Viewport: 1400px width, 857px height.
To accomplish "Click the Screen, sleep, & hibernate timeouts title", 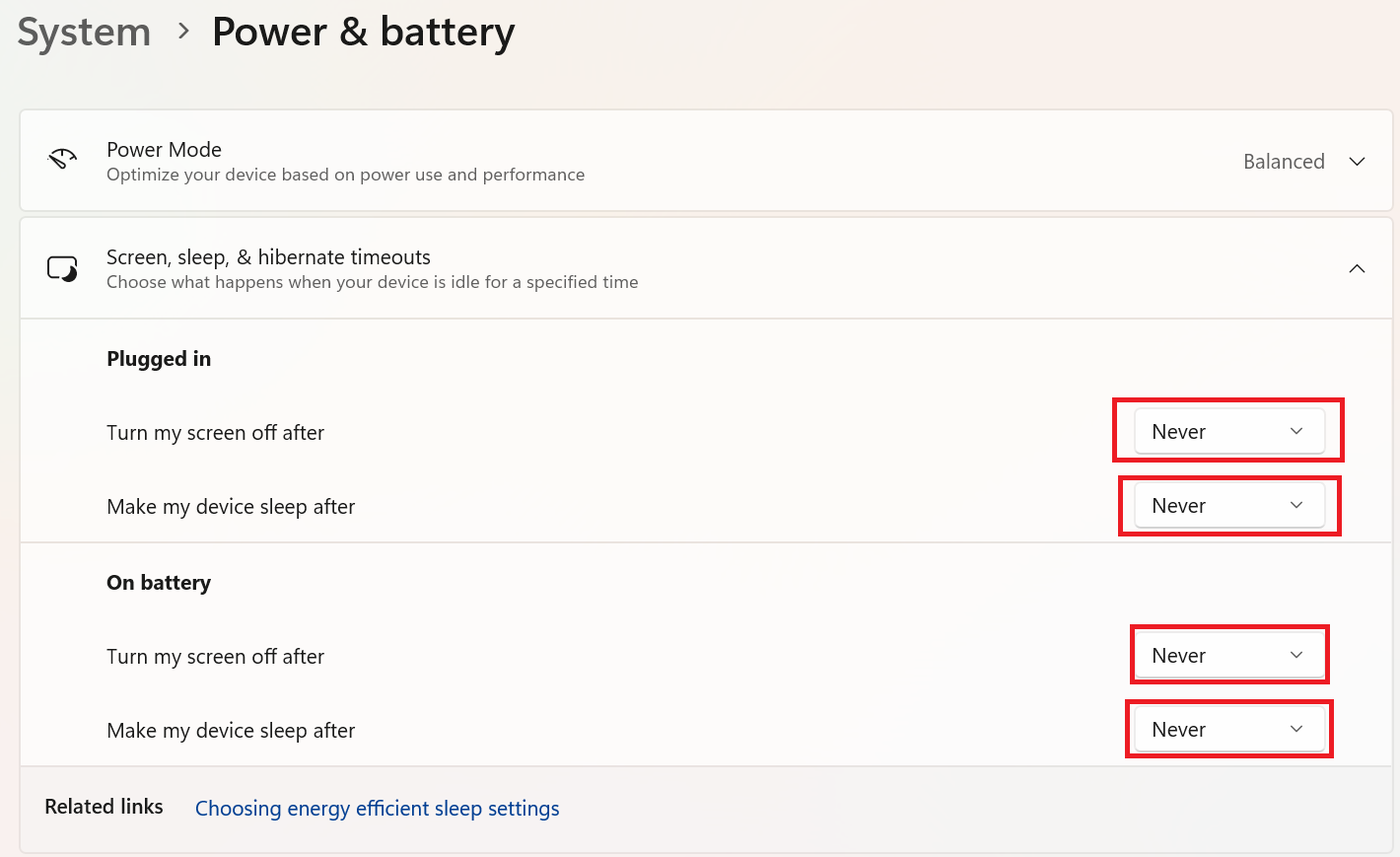I will click(x=268, y=257).
